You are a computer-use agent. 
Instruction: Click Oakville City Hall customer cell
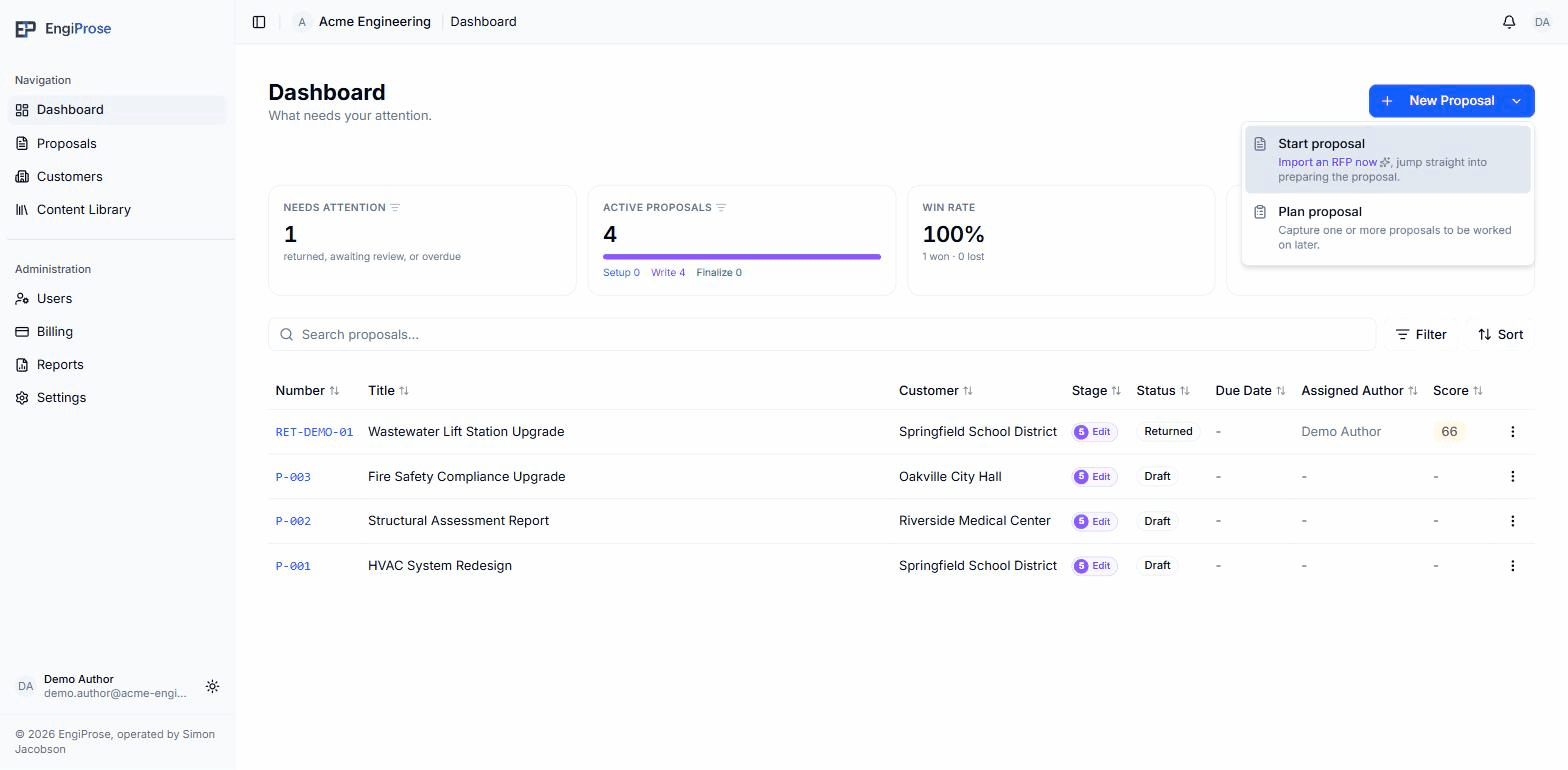click(950, 477)
